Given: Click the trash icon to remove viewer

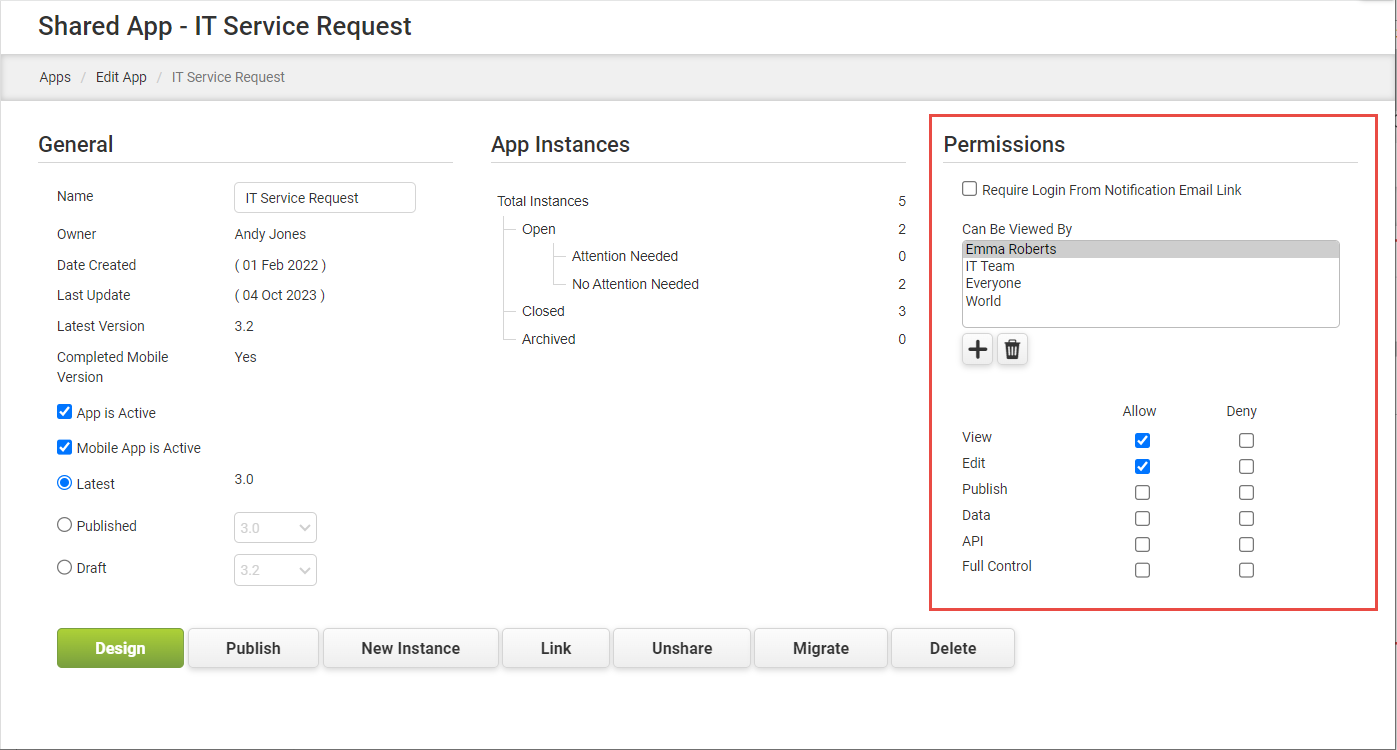Looking at the screenshot, I should click(x=1012, y=349).
